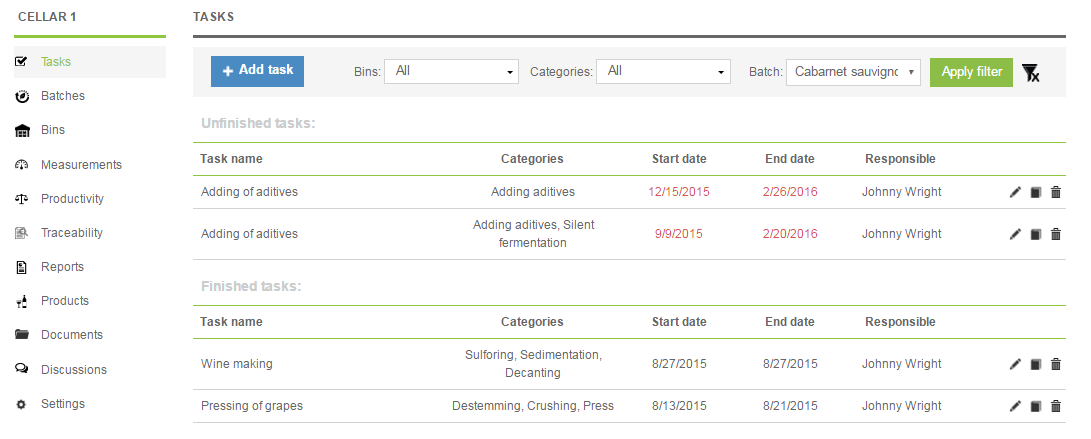
Task: Click the Apply filter button
Action: click(x=971, y=72)
